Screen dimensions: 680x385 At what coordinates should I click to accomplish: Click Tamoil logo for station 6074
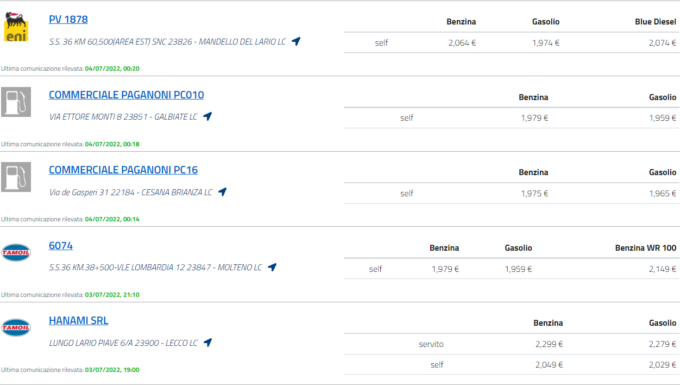(x=16, y=252)
